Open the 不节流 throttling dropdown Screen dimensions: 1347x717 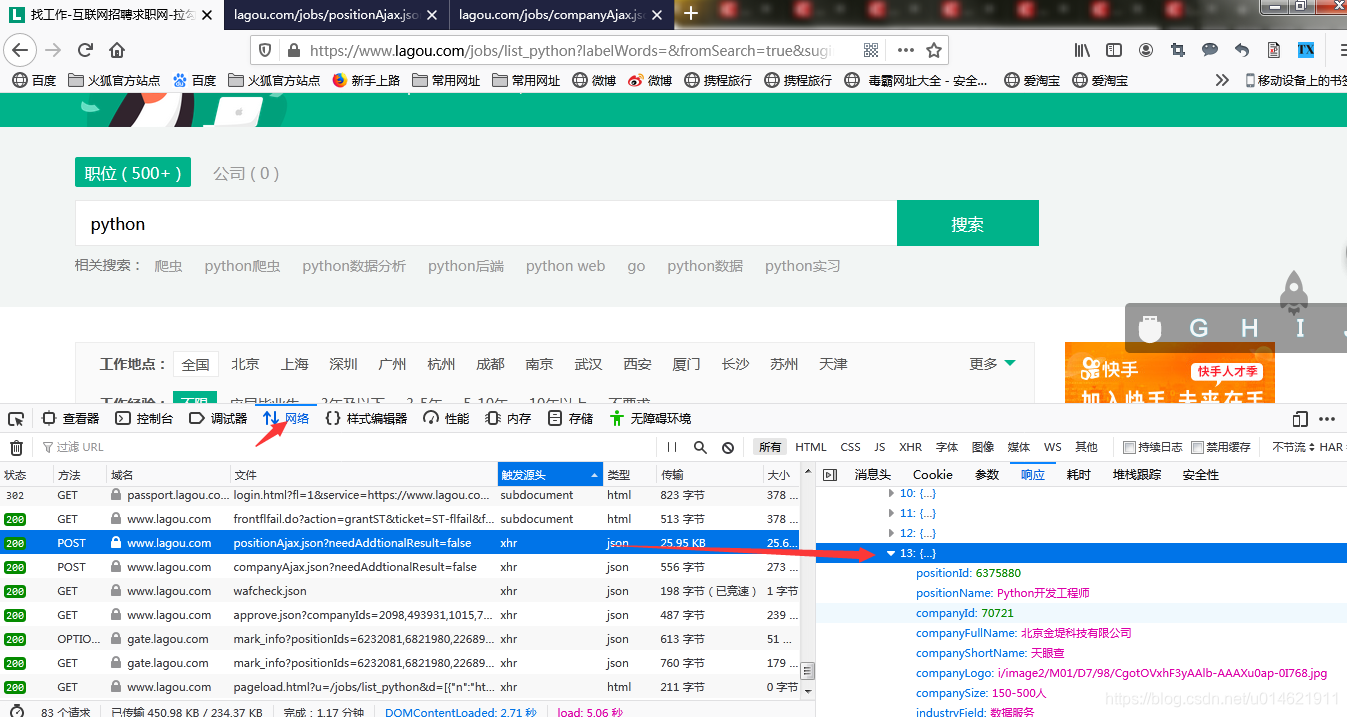click(x=1292, y=447)
